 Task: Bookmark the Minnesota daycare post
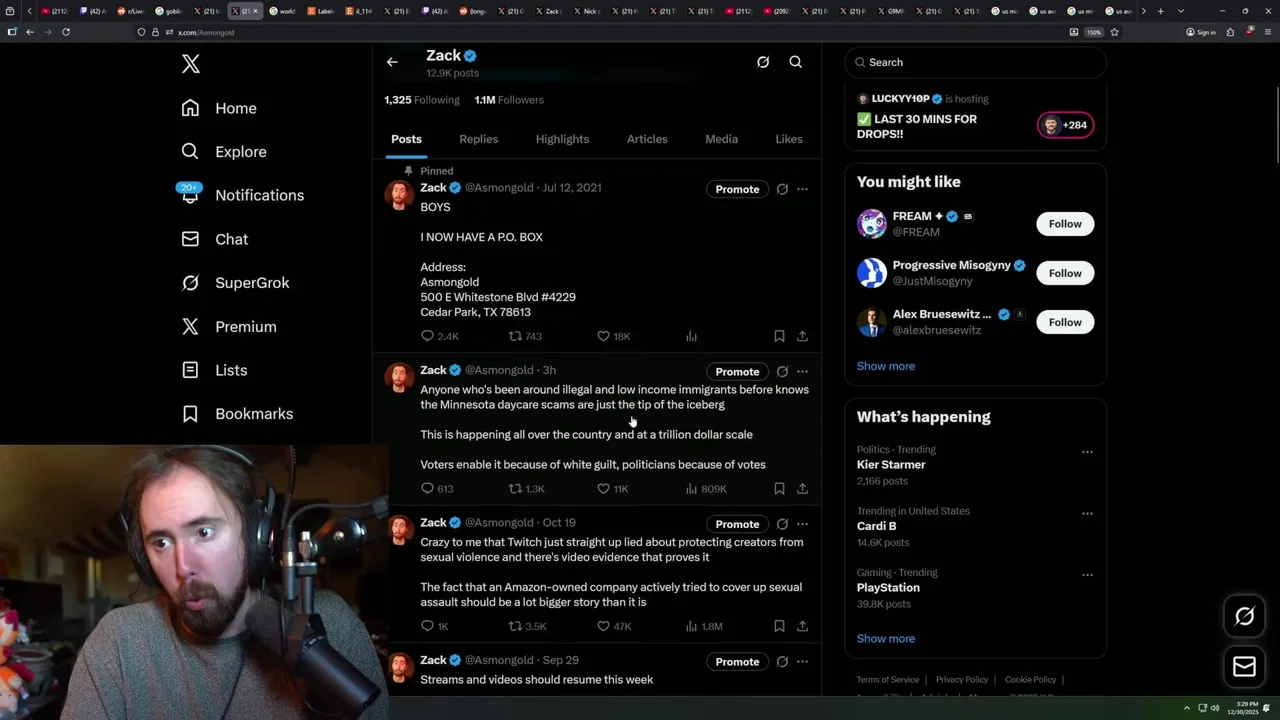click(x=779, y=489)
